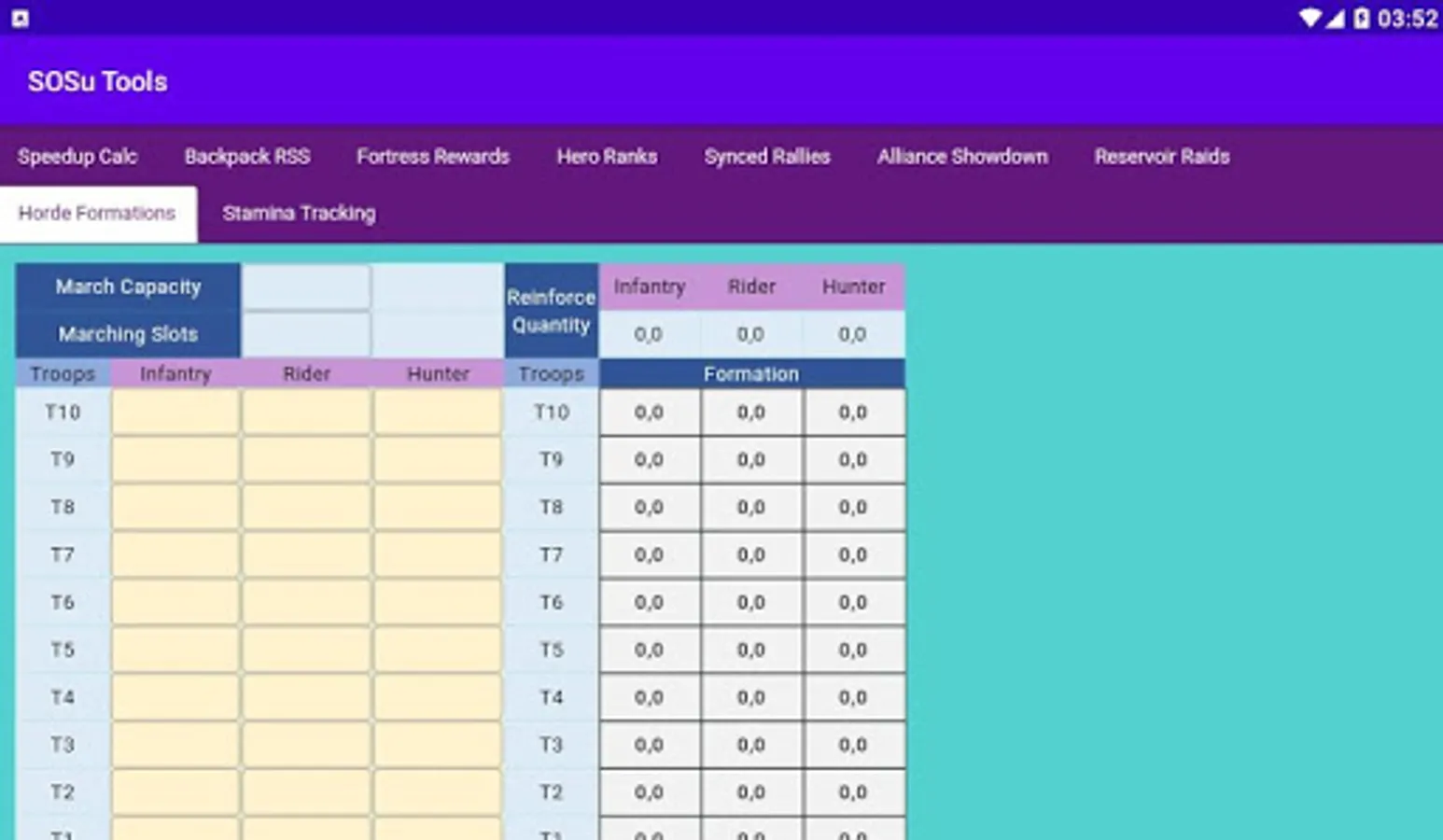Switch to Reservoir Raids tab

pyautogui.click(x=1162, y=157)
